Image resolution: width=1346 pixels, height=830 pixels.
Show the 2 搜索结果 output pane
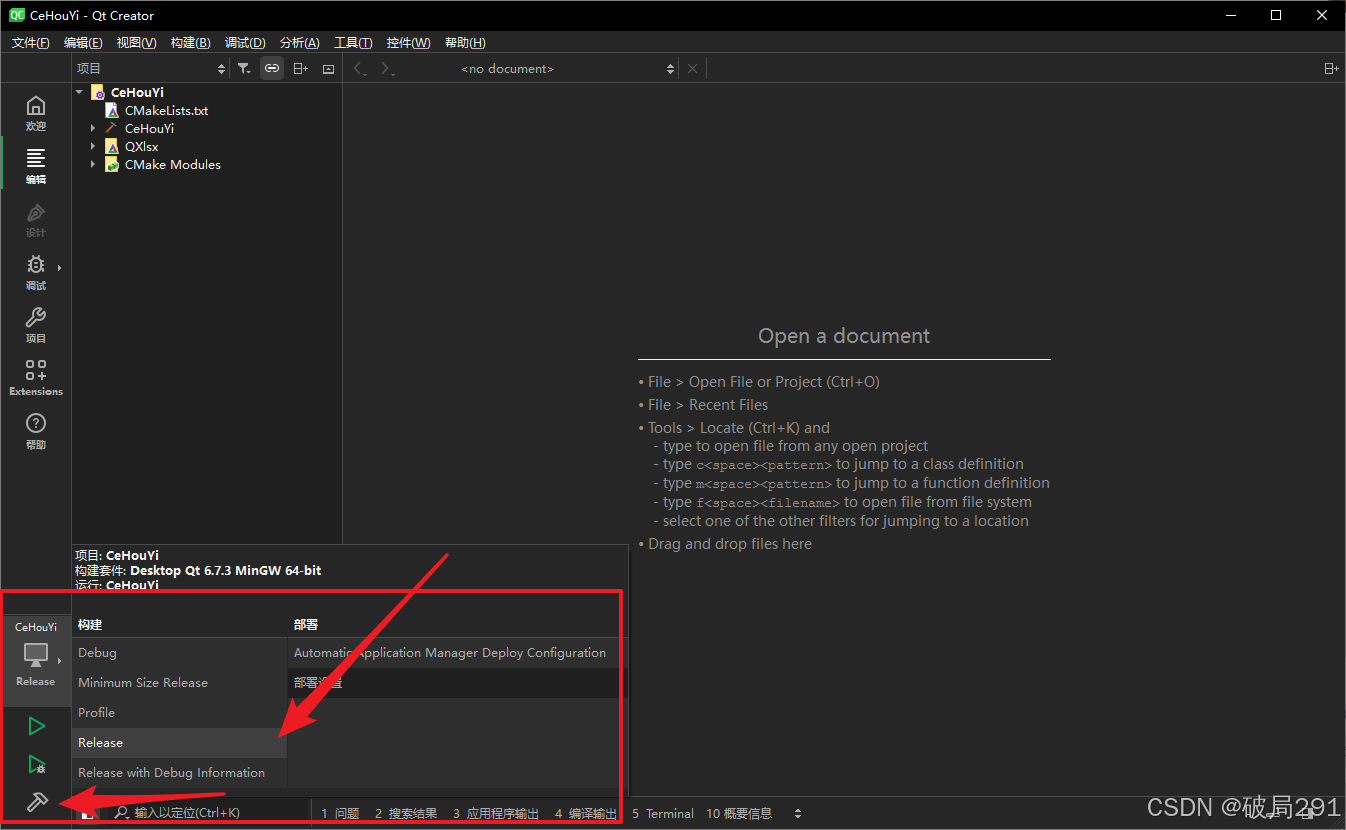click(x=406, y=813)
